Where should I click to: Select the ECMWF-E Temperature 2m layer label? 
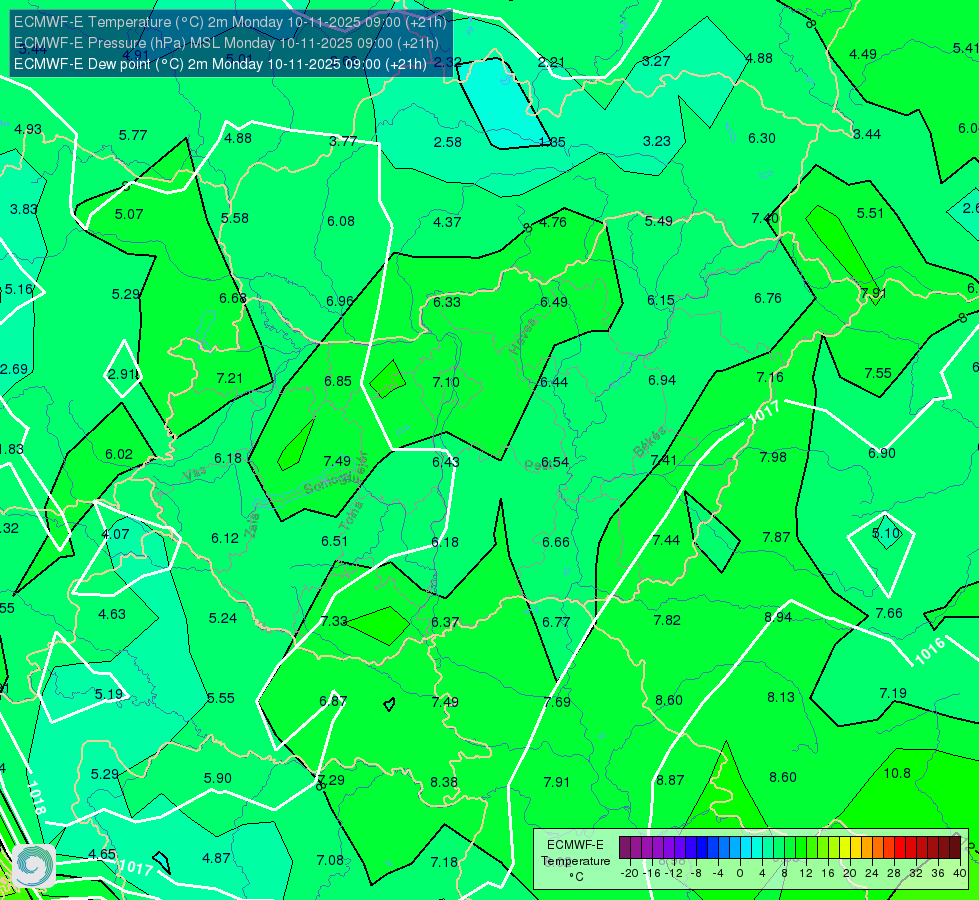[x=230, y=22]
